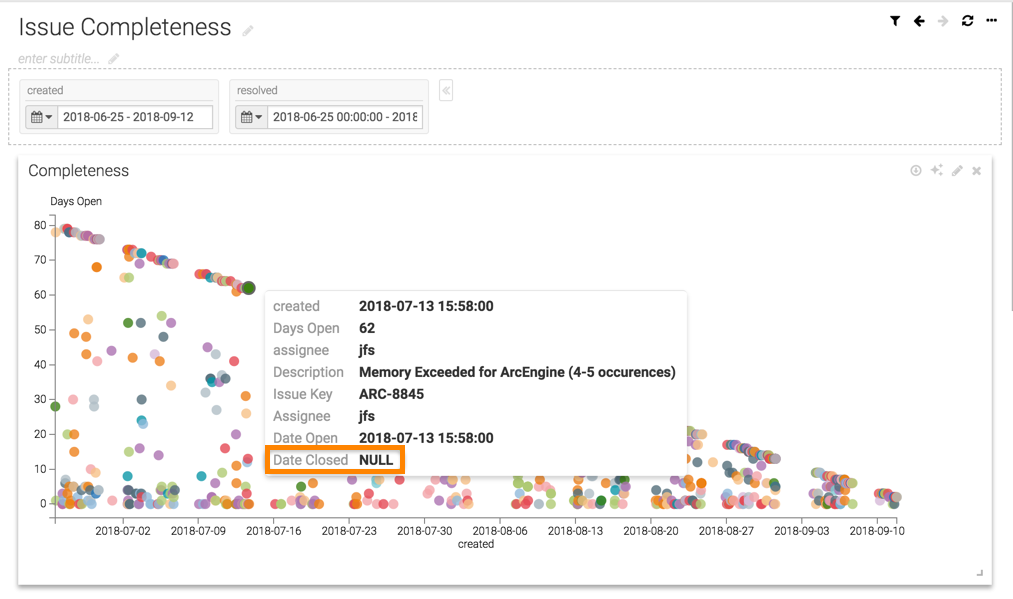This screenshot has height=599, width=1013.
Task: Click the sparkle icon on Completeness panel
Action: click(x=936, y=171)
